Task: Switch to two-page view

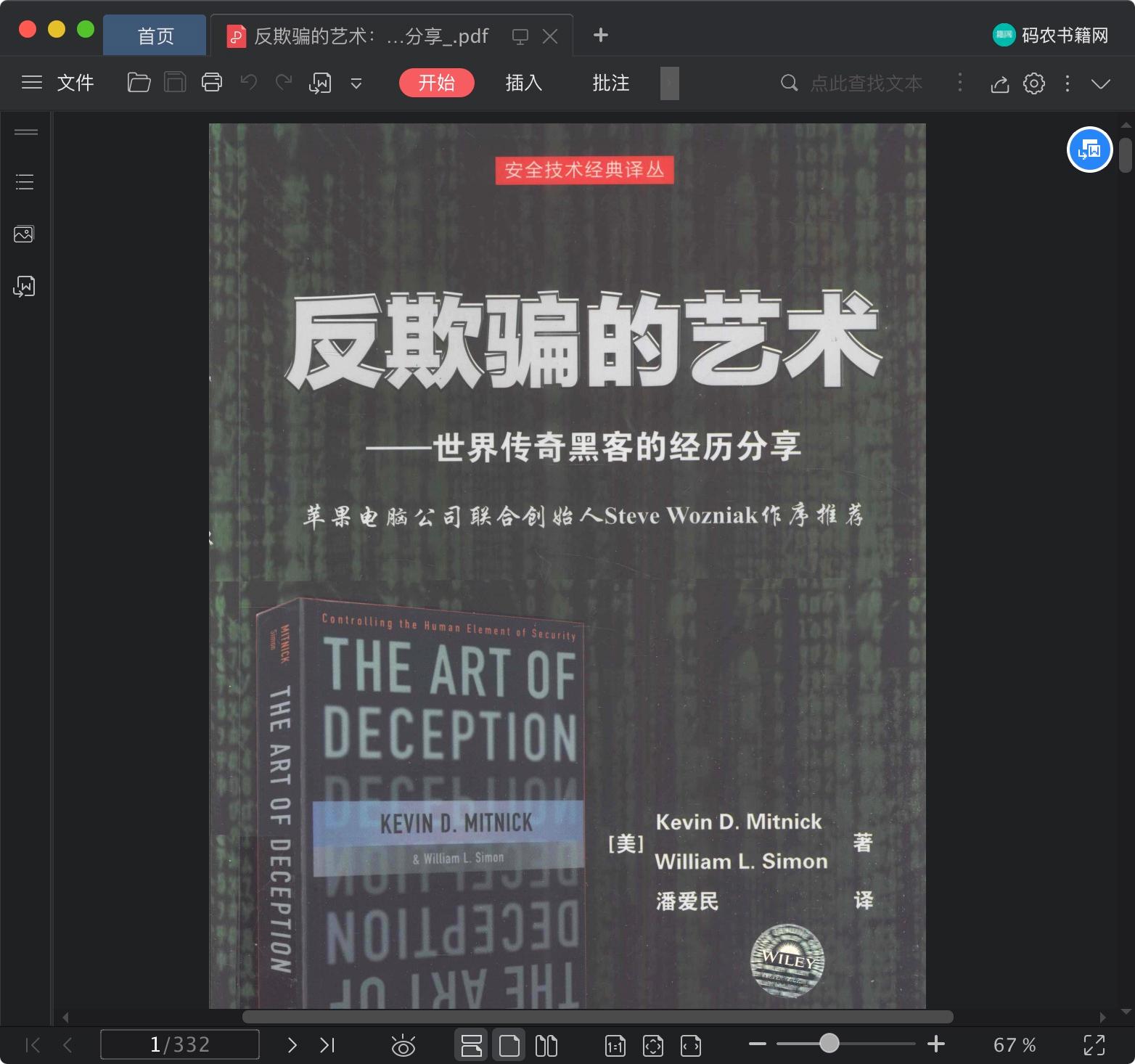Action: (546, 1045)
